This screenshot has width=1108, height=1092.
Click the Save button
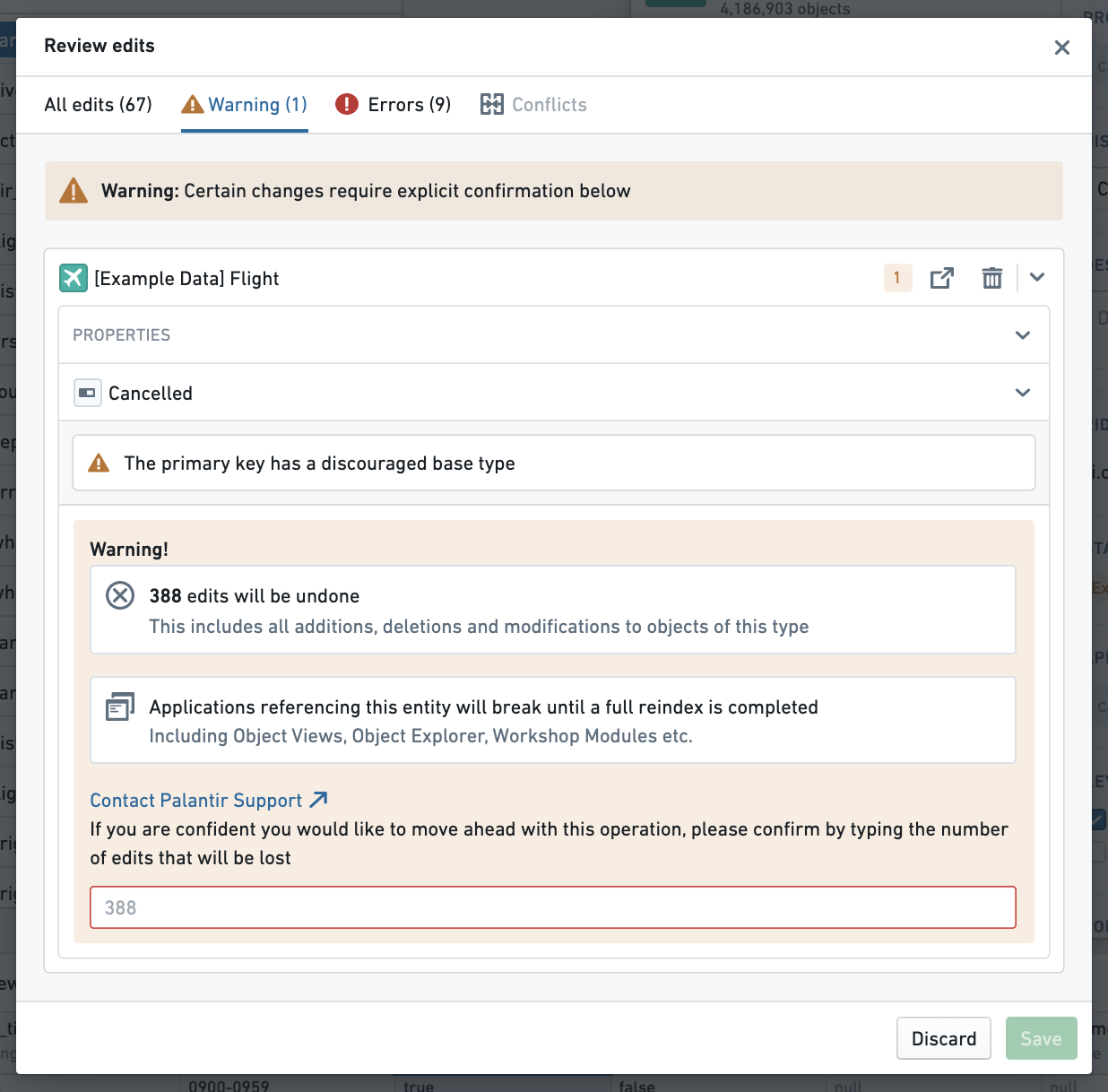coord(1042,1038)
